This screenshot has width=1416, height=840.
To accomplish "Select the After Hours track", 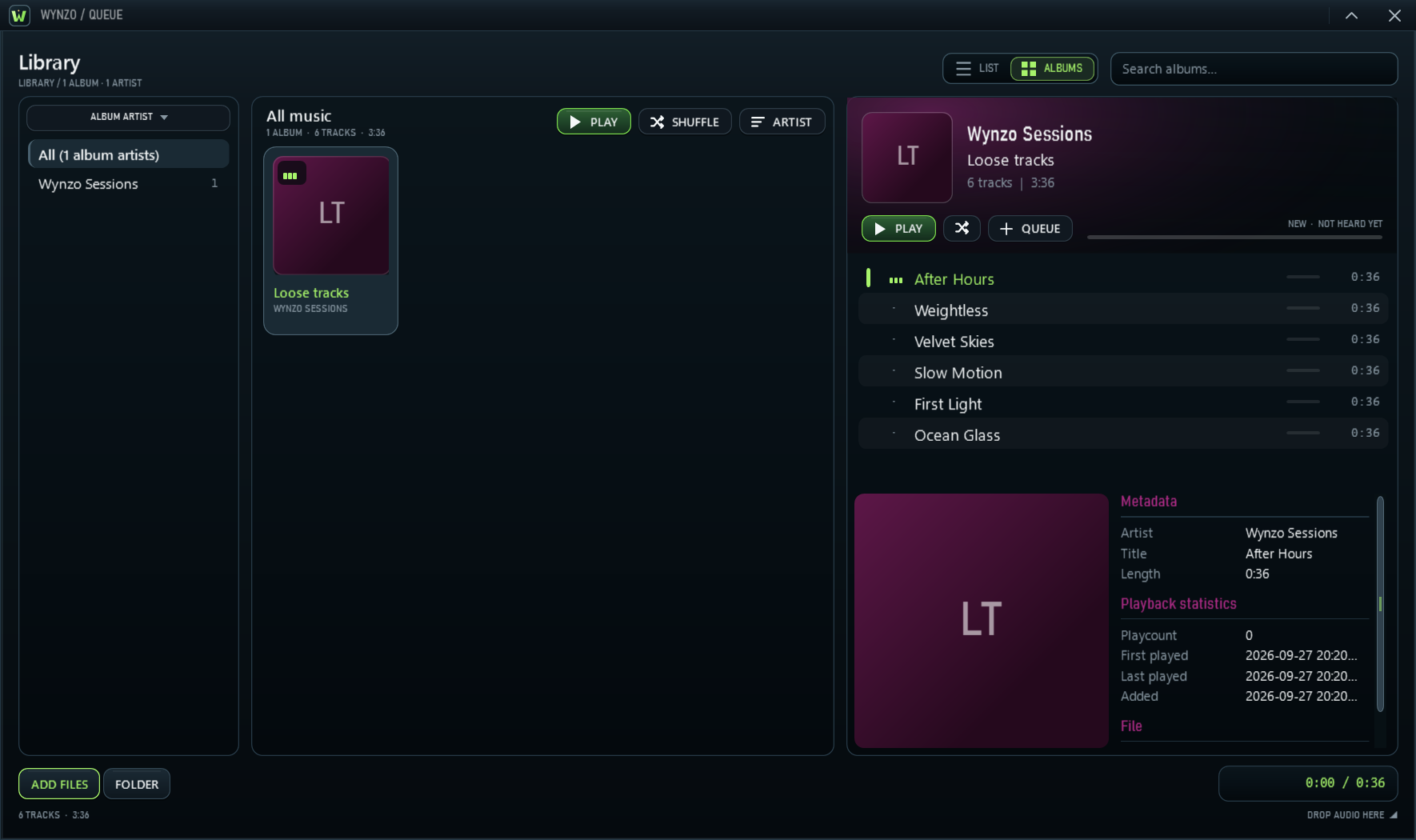I will [1123, 278].
